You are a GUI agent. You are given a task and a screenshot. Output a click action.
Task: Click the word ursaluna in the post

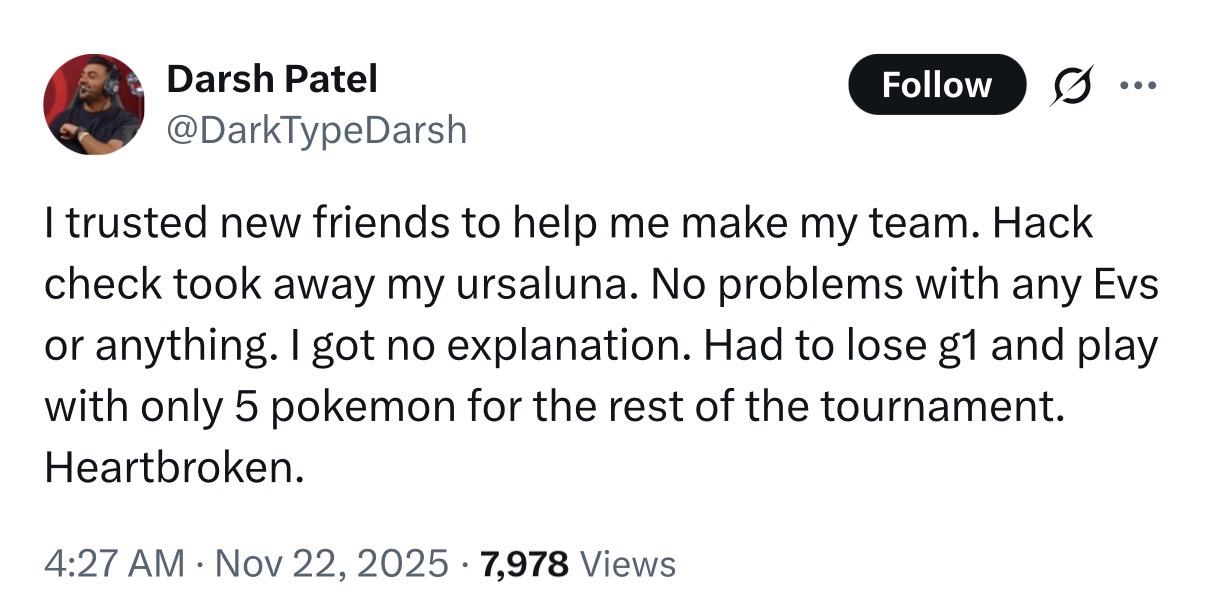(542, 287)
